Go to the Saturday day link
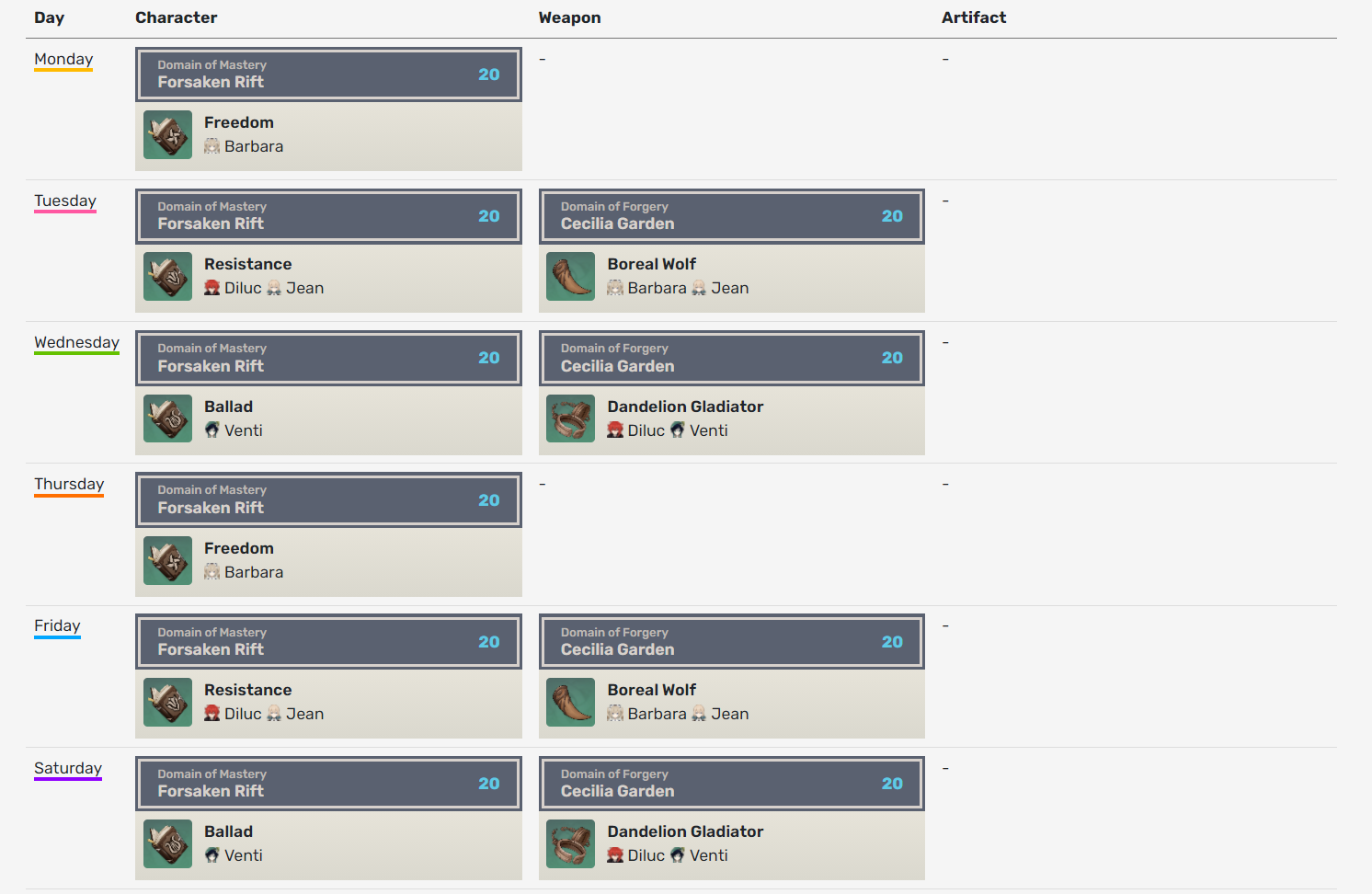The height and width of the screenshot is (894, 1372). (x=68, y=769)
